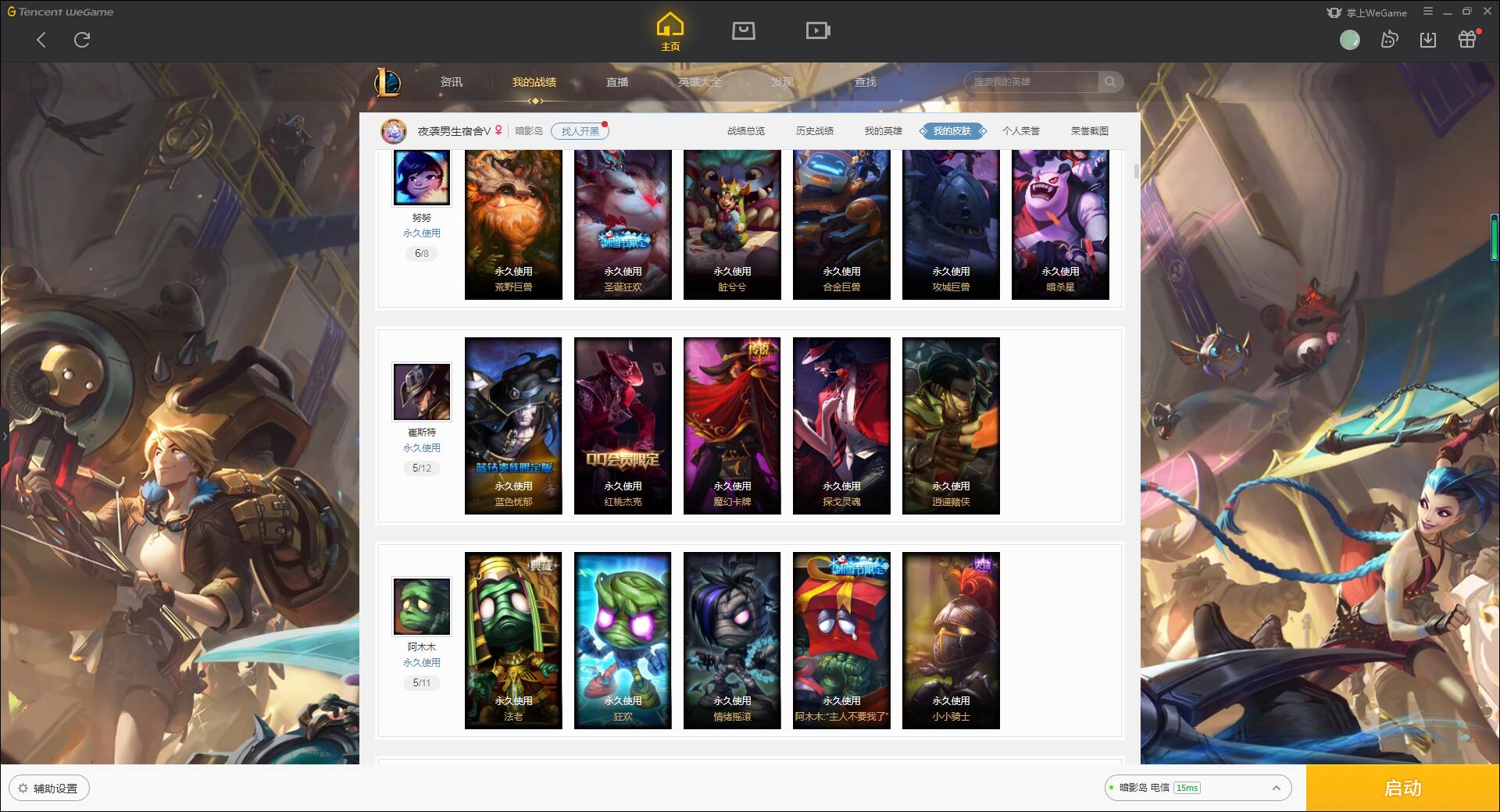
Task: Open the 主页 home icon
Action: (x=670, y=31)
